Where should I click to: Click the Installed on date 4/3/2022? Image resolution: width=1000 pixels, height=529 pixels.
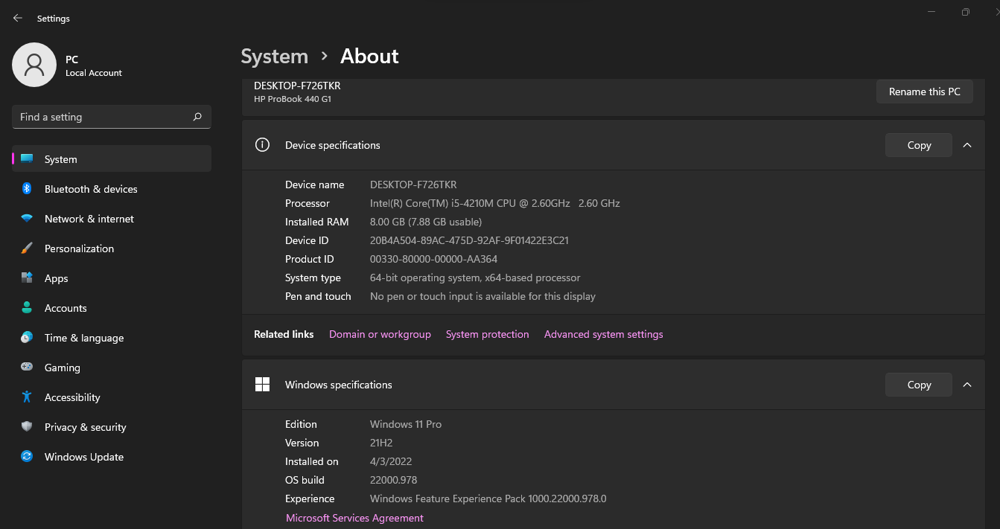[391, 461]
